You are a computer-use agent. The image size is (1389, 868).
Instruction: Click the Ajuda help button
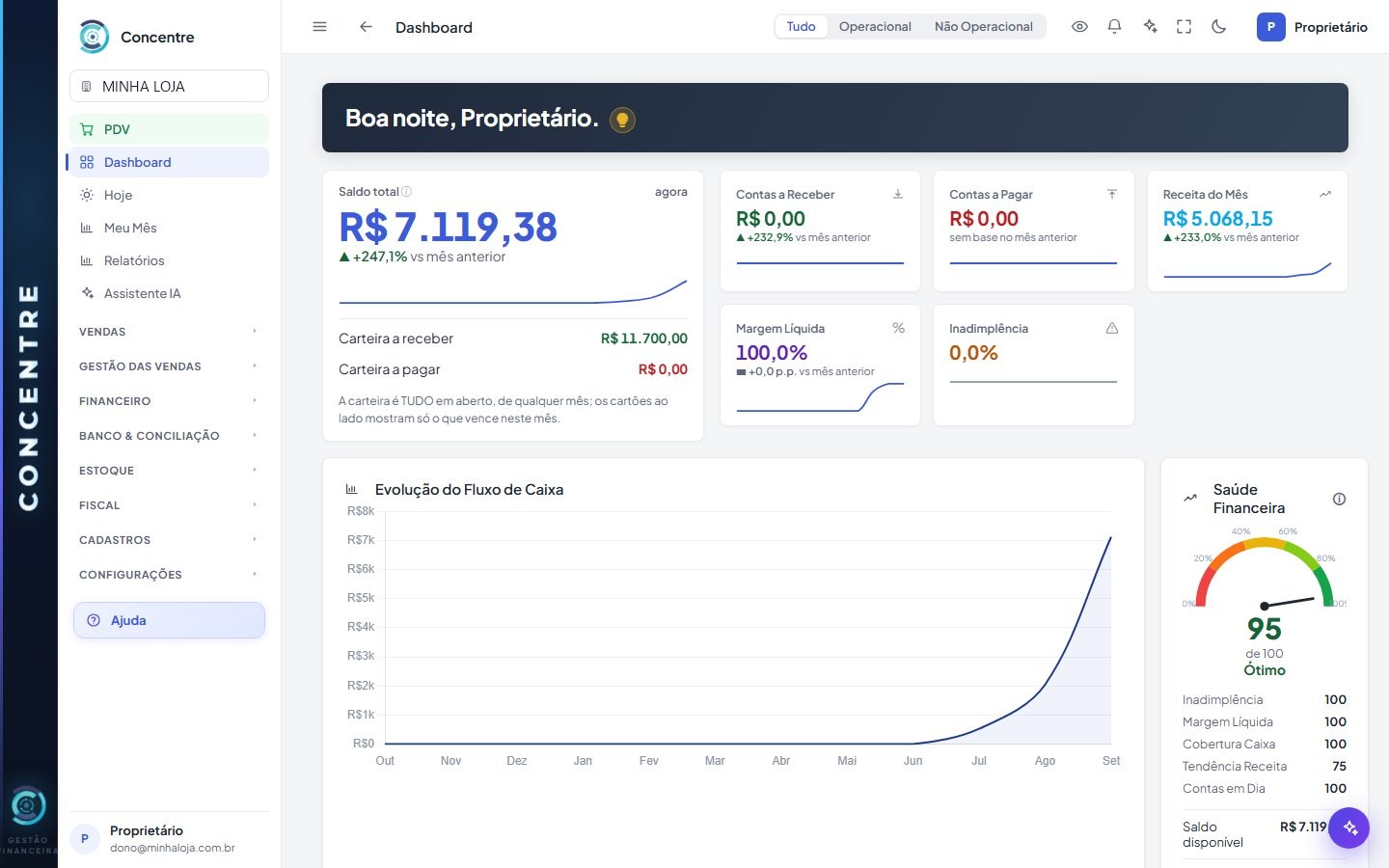pyautogui.click(x=169, y=620)
